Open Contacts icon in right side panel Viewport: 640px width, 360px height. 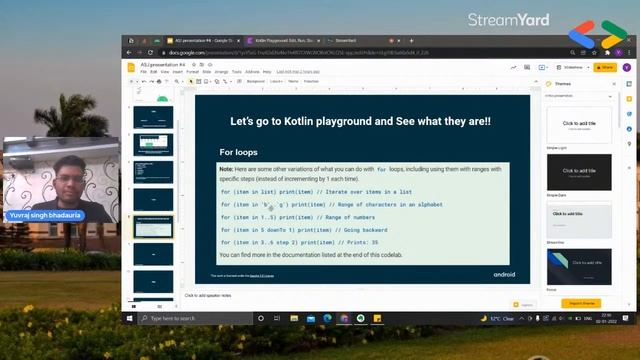pyautogui.click(x=629, y=129)
